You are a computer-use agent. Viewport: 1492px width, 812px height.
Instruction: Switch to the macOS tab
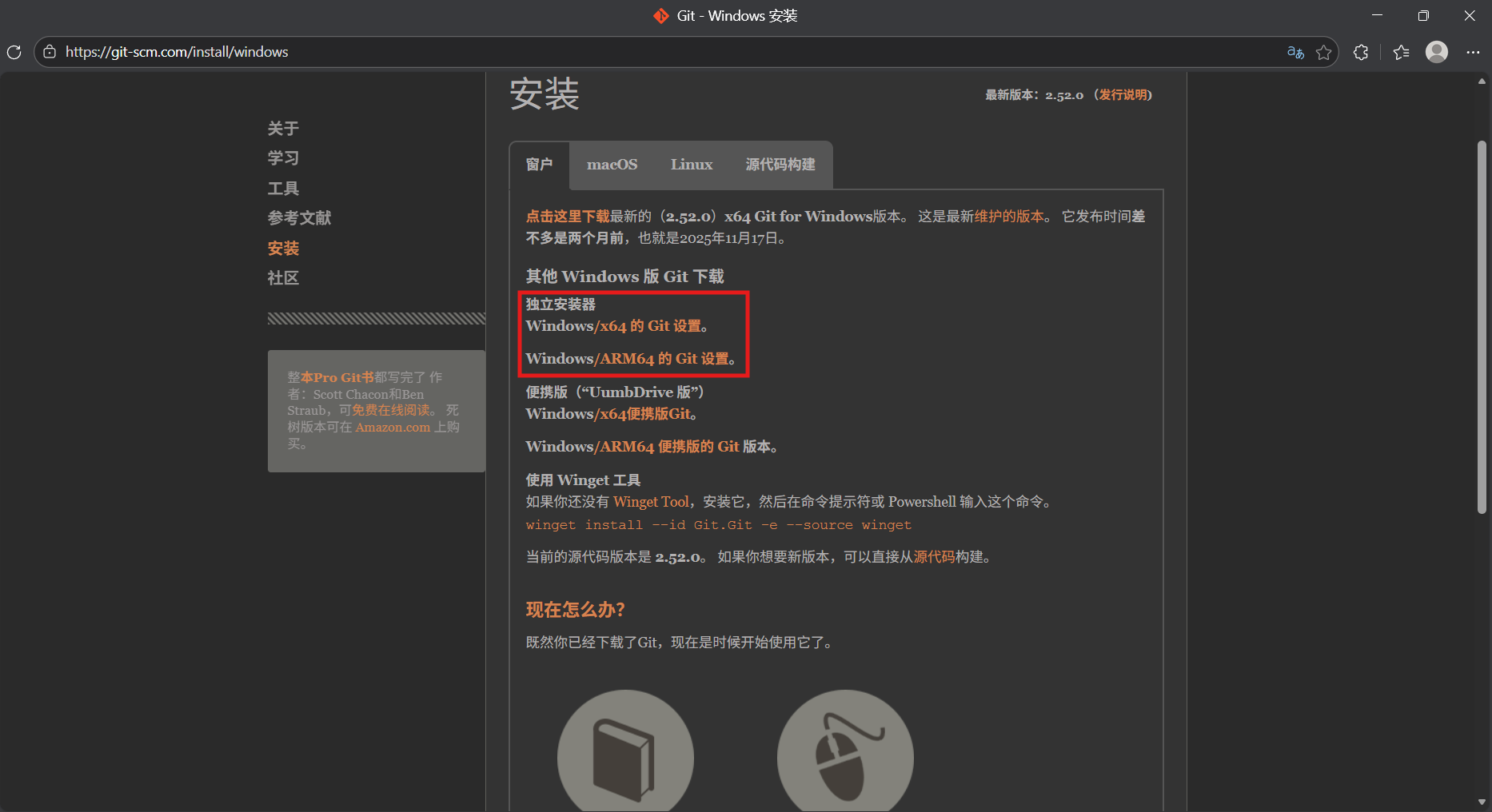(x=612, y=165)
